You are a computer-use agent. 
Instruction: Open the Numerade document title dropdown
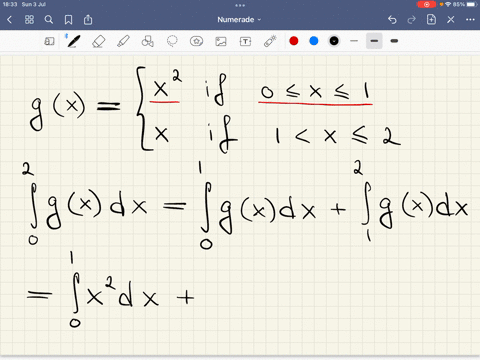(239, 20)
